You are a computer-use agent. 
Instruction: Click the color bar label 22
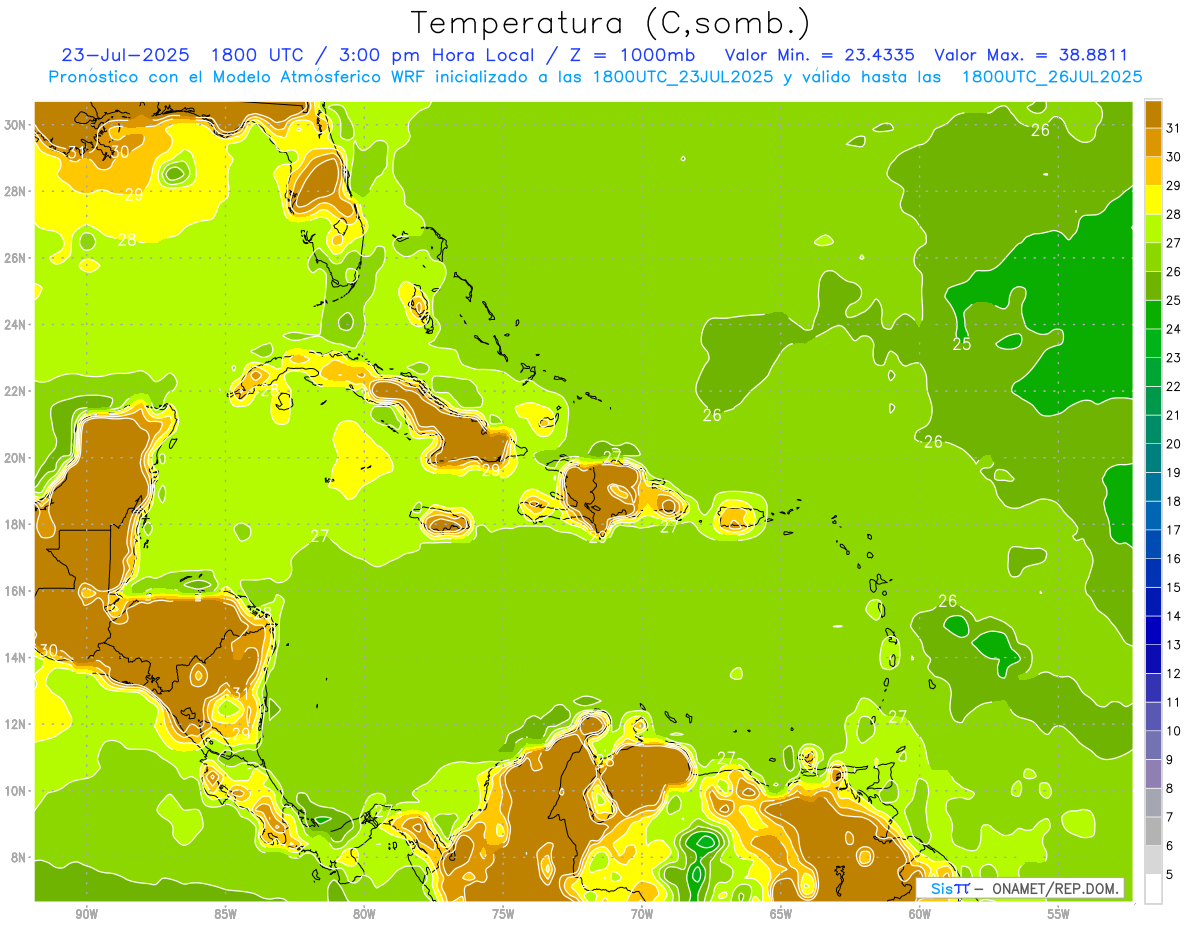click(x=1173, y=386)
